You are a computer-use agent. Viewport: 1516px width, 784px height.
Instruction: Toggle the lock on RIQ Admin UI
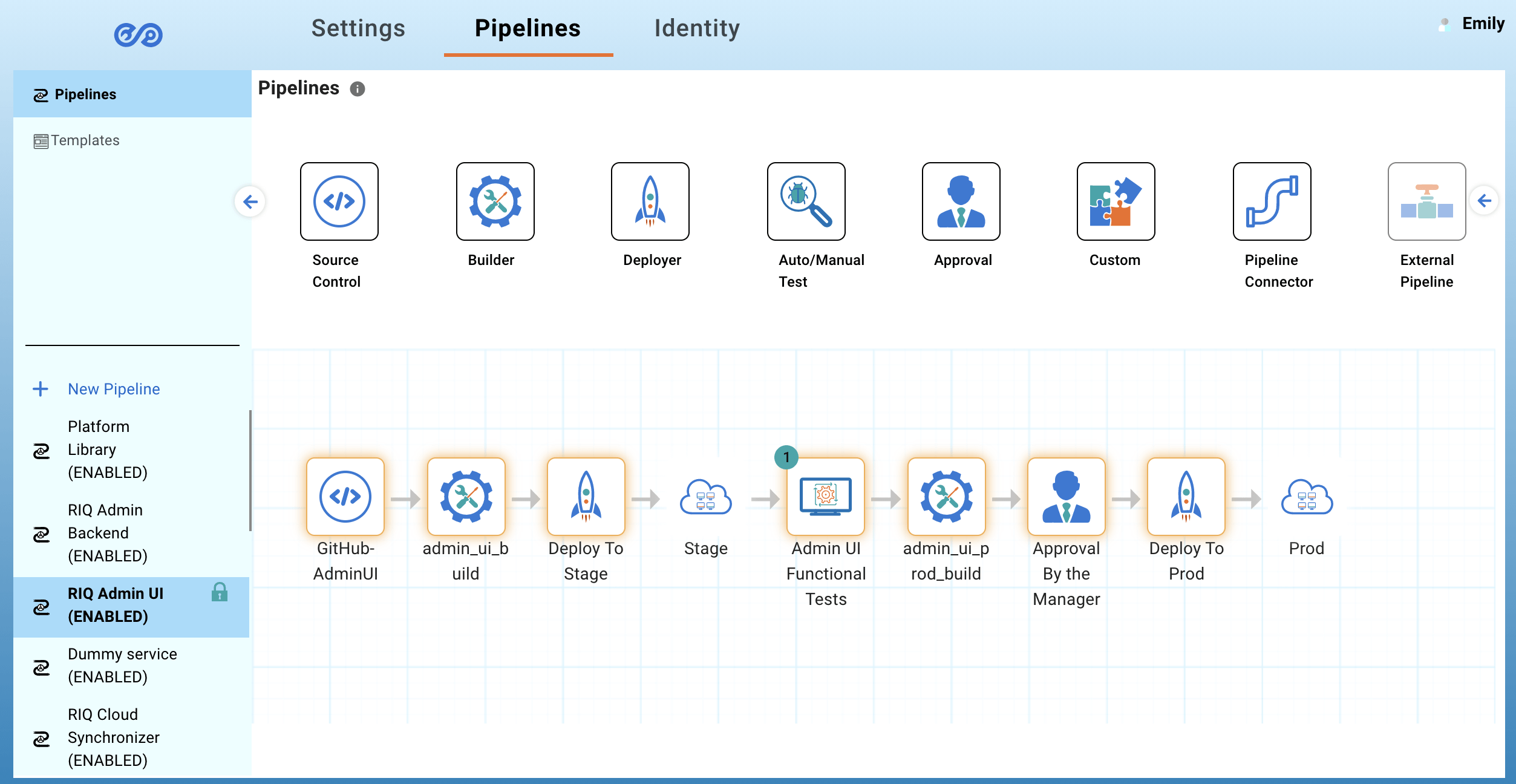220,592
